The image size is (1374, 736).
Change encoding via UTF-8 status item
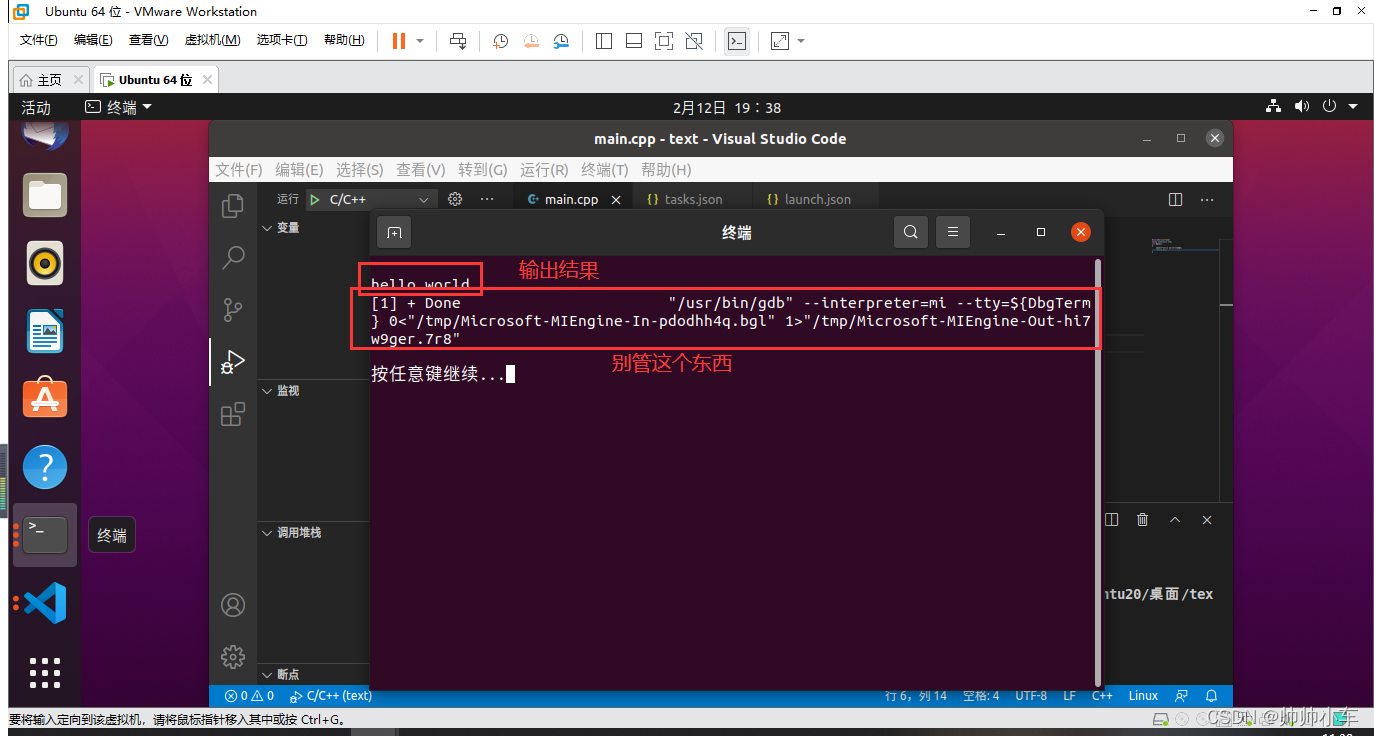1031,696
